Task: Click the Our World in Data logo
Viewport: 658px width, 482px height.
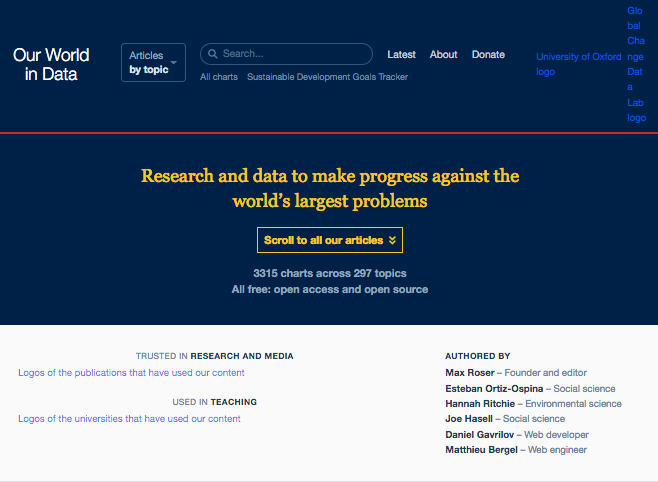Action: pyautogui.click(x=51, y=64)
